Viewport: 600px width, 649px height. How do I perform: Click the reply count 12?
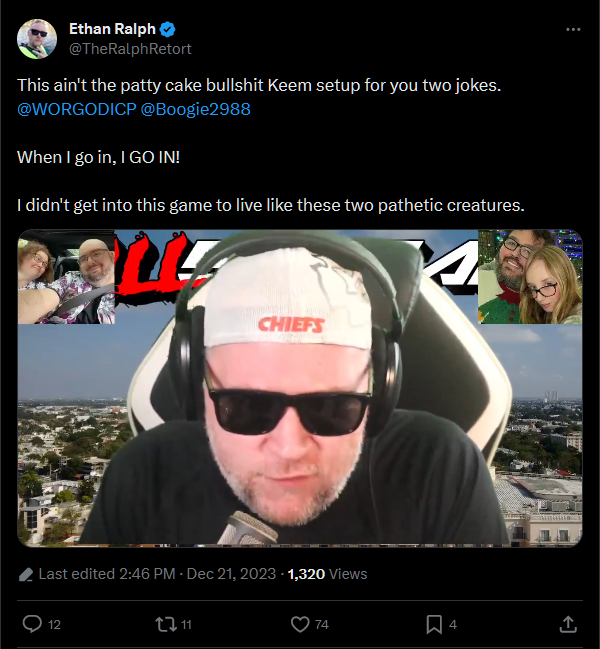tap(54, 625)
